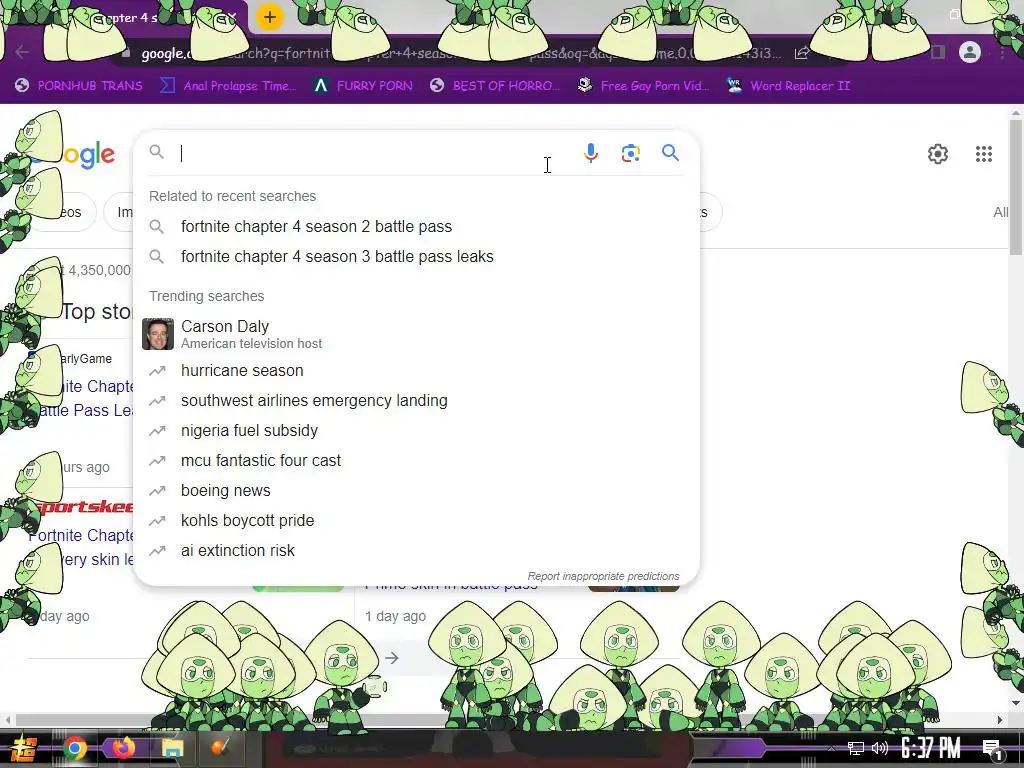Screen dimensions: 1024x768
Task: Click the volume icon in system tray
Action: click(x=880, y=748)
